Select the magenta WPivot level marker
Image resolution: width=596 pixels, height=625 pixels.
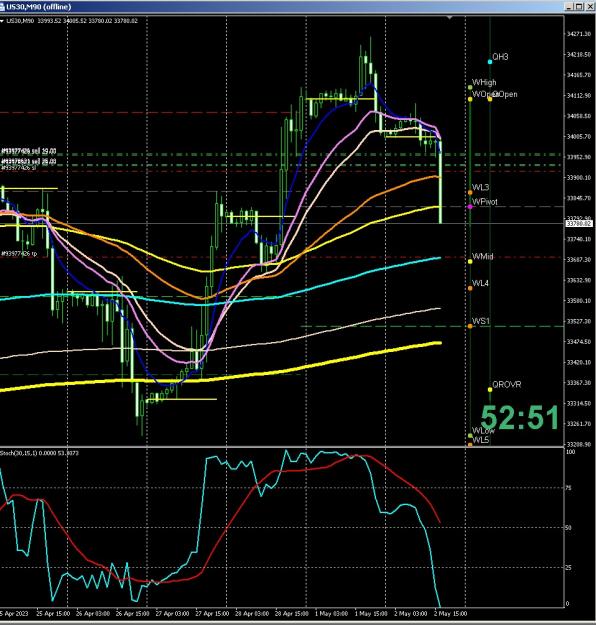(x=470, y=207)
